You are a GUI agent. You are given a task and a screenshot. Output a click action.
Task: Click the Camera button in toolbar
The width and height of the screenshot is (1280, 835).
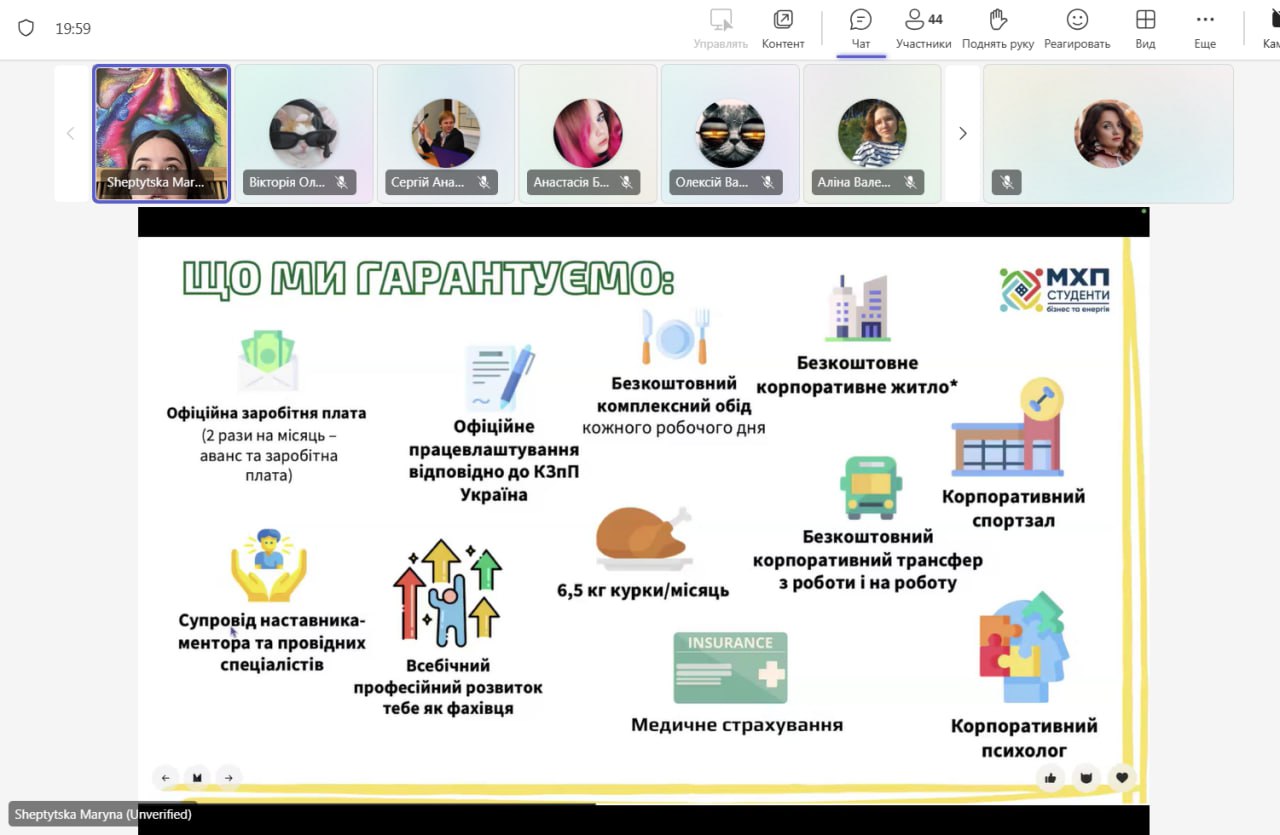(x=1271, y=29)
